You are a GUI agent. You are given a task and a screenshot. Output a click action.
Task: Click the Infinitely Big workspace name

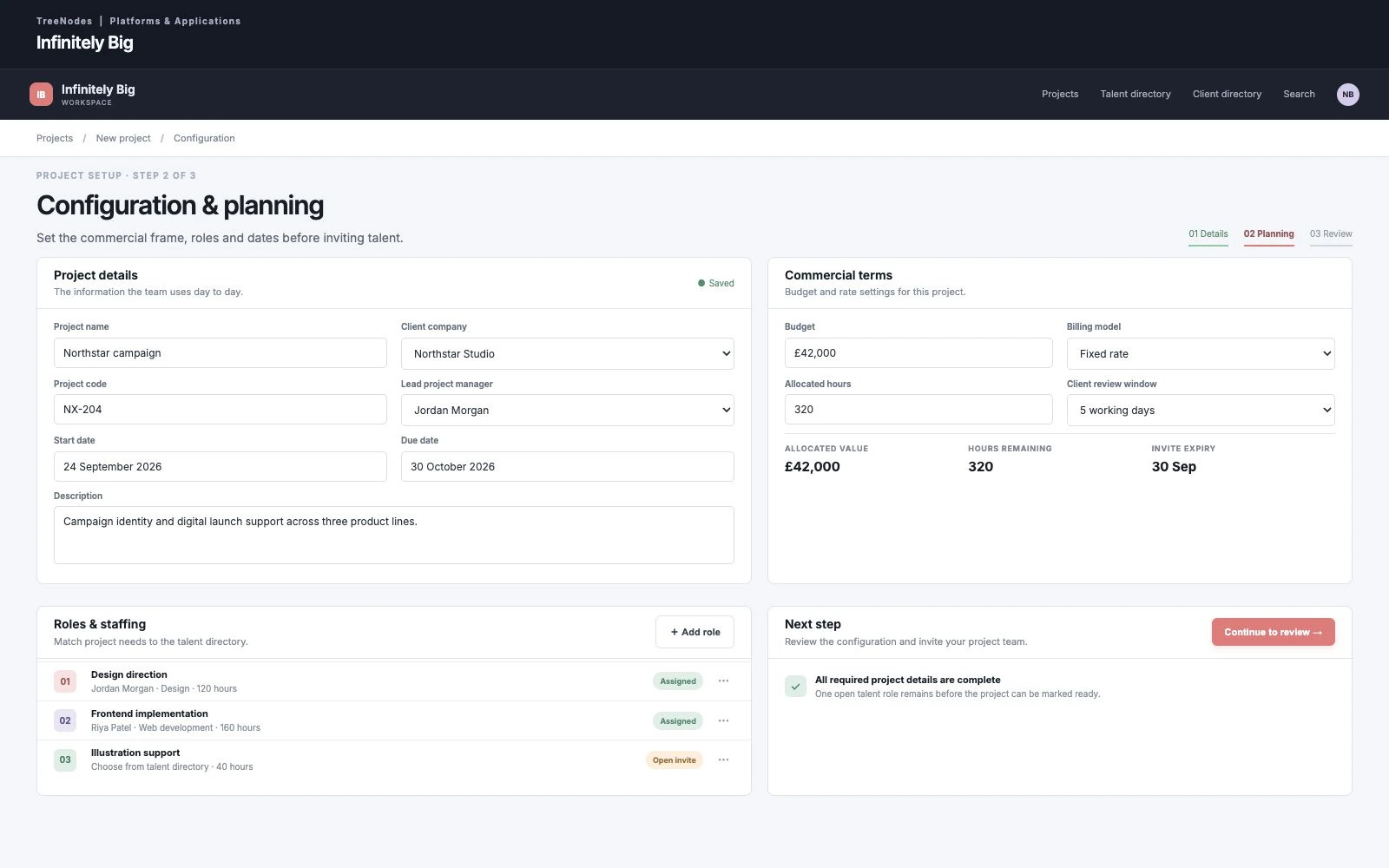pyautogui.click(x=98, y=89)
